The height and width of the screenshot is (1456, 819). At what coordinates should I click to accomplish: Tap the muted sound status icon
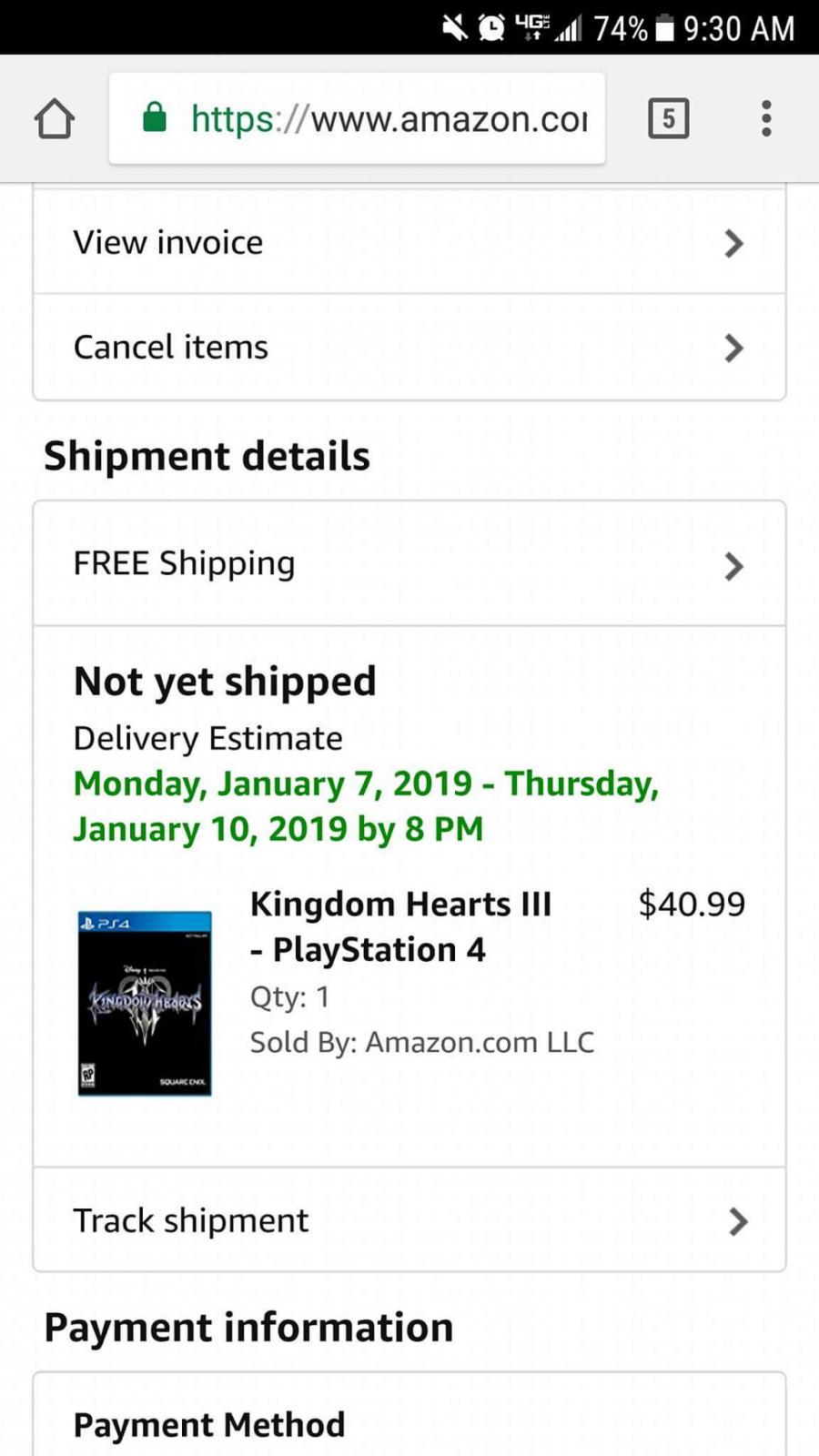[454, 28]
